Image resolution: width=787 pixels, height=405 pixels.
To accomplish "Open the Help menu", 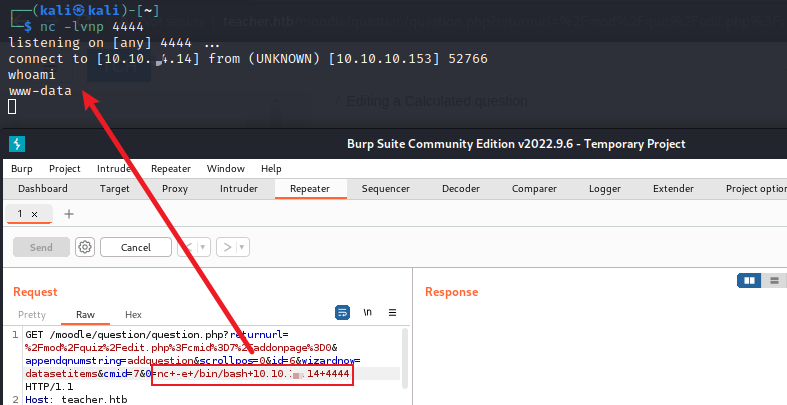I will pyautogui.click(x=271, y=169).
